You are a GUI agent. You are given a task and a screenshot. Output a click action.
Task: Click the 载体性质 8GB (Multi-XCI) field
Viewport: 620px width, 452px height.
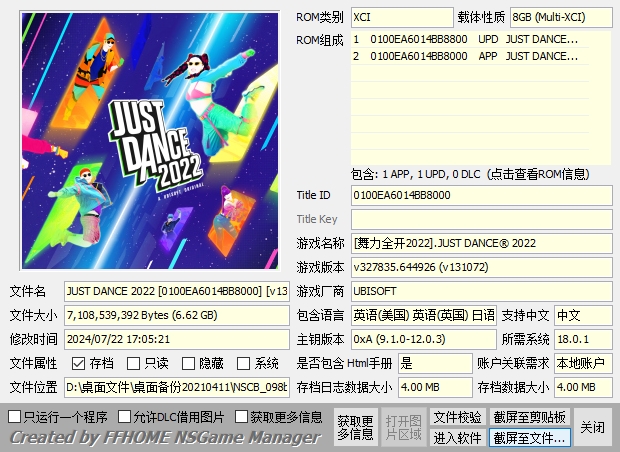coord(561,17)
